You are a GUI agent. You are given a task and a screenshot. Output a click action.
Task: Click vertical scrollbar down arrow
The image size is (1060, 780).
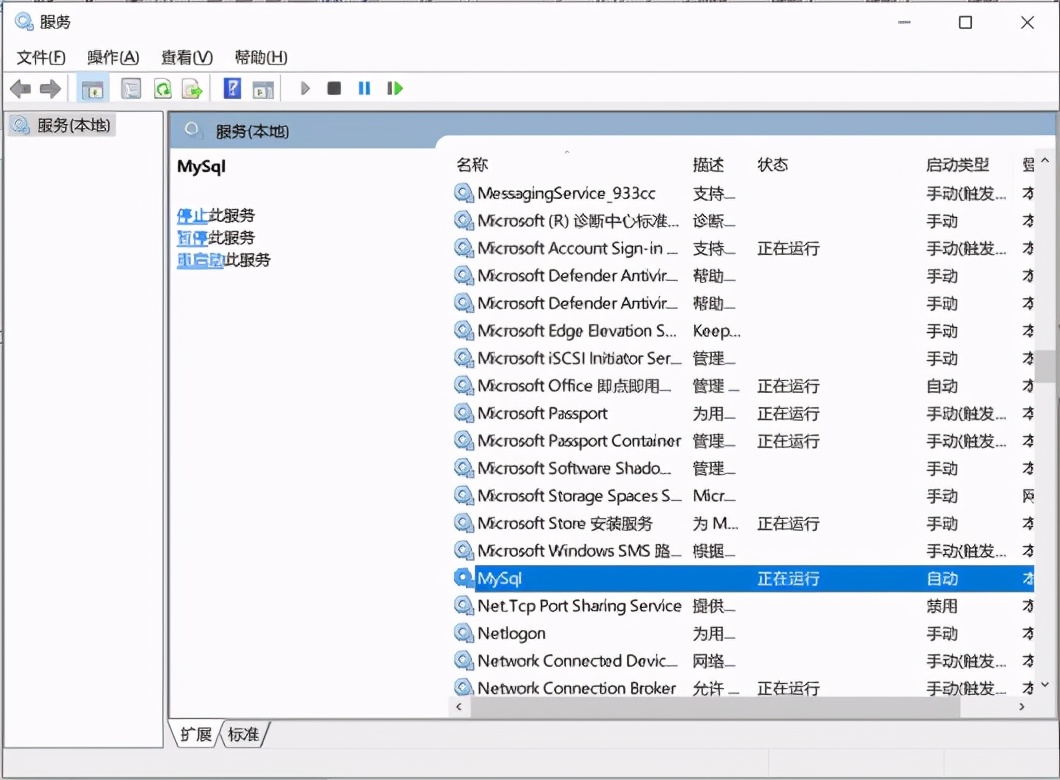coord(1046,685)
